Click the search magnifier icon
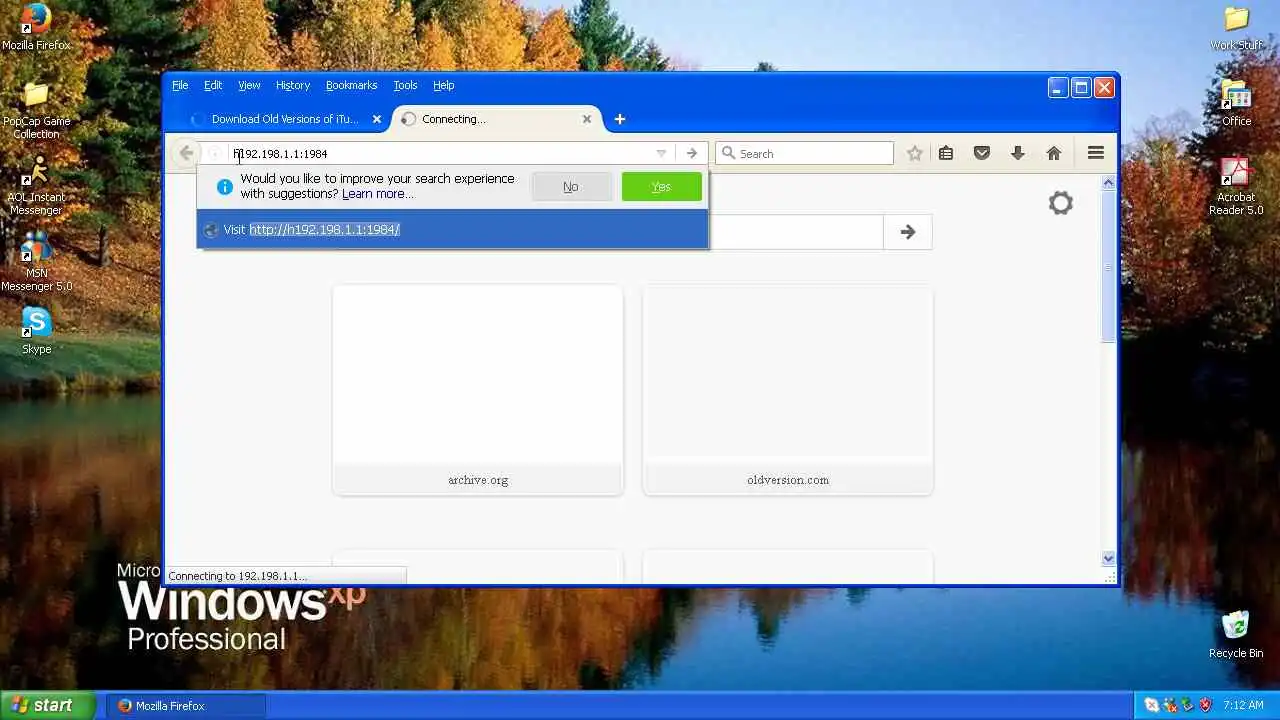 tap(729, 153)
